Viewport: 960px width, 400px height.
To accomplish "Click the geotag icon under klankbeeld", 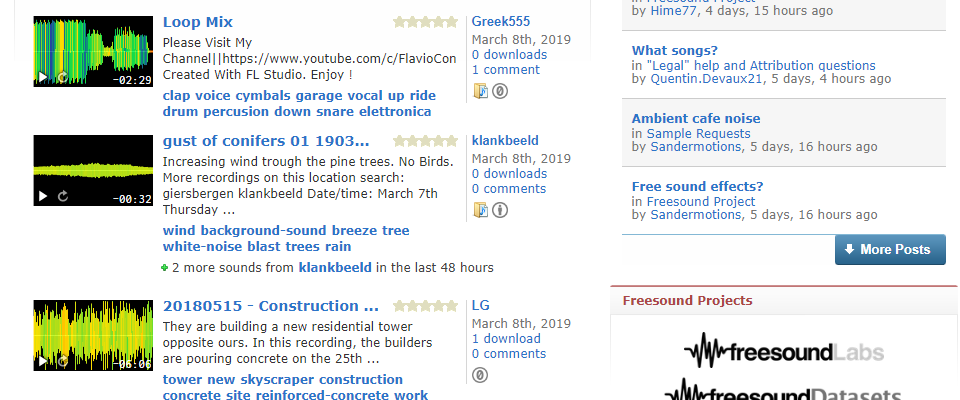I will (481, 210).
